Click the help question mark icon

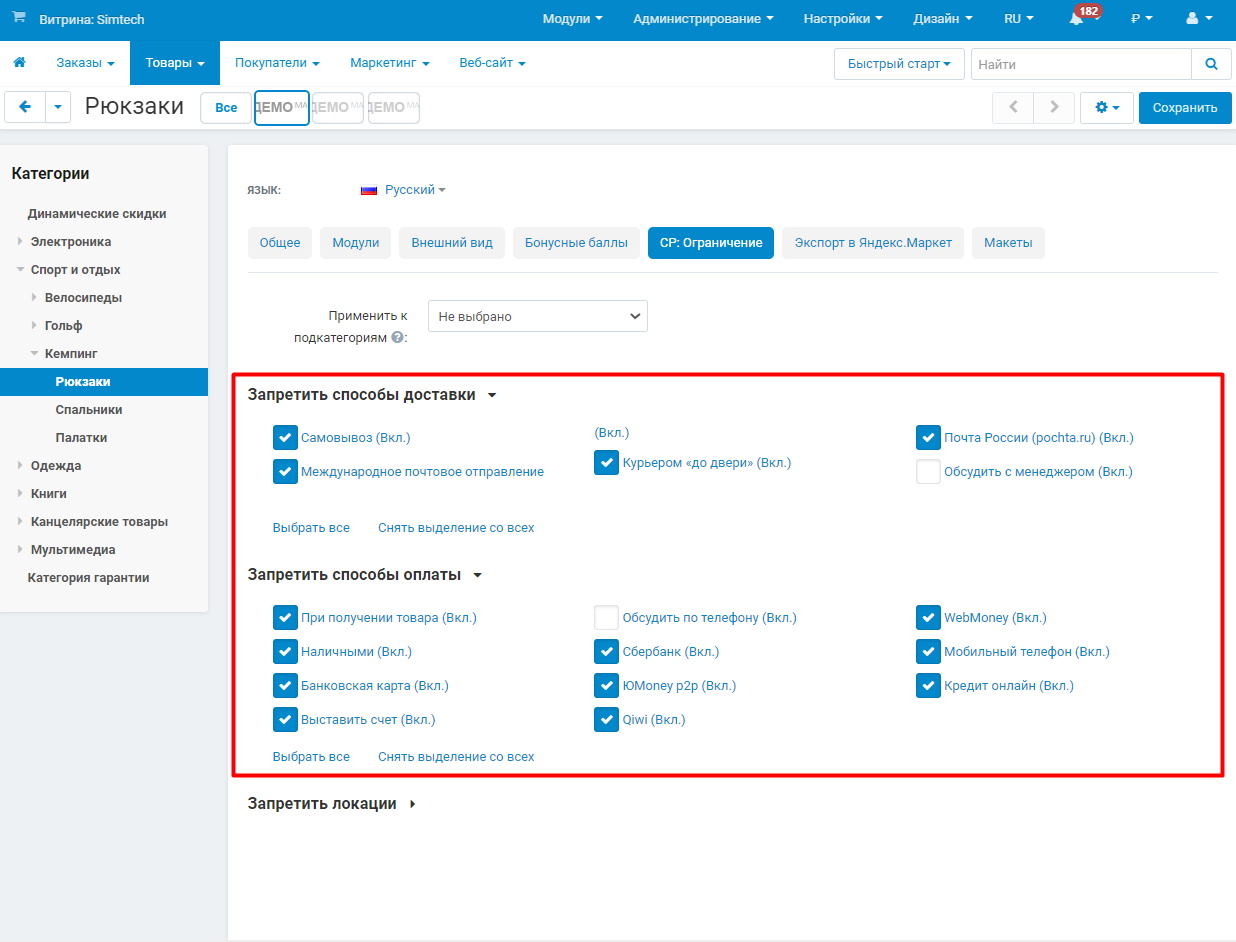click(398, 337)
